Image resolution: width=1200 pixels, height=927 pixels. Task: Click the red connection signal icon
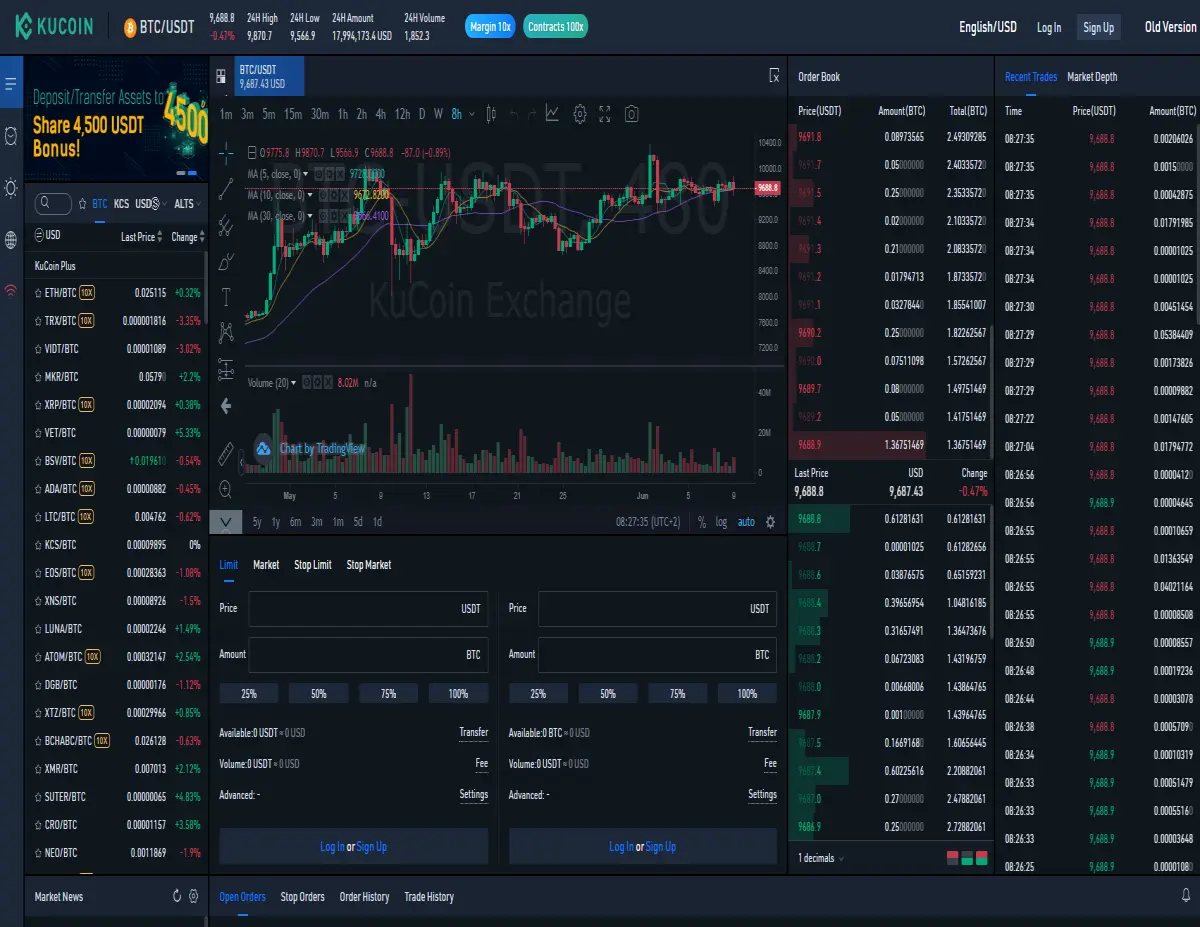click(11, 291)
